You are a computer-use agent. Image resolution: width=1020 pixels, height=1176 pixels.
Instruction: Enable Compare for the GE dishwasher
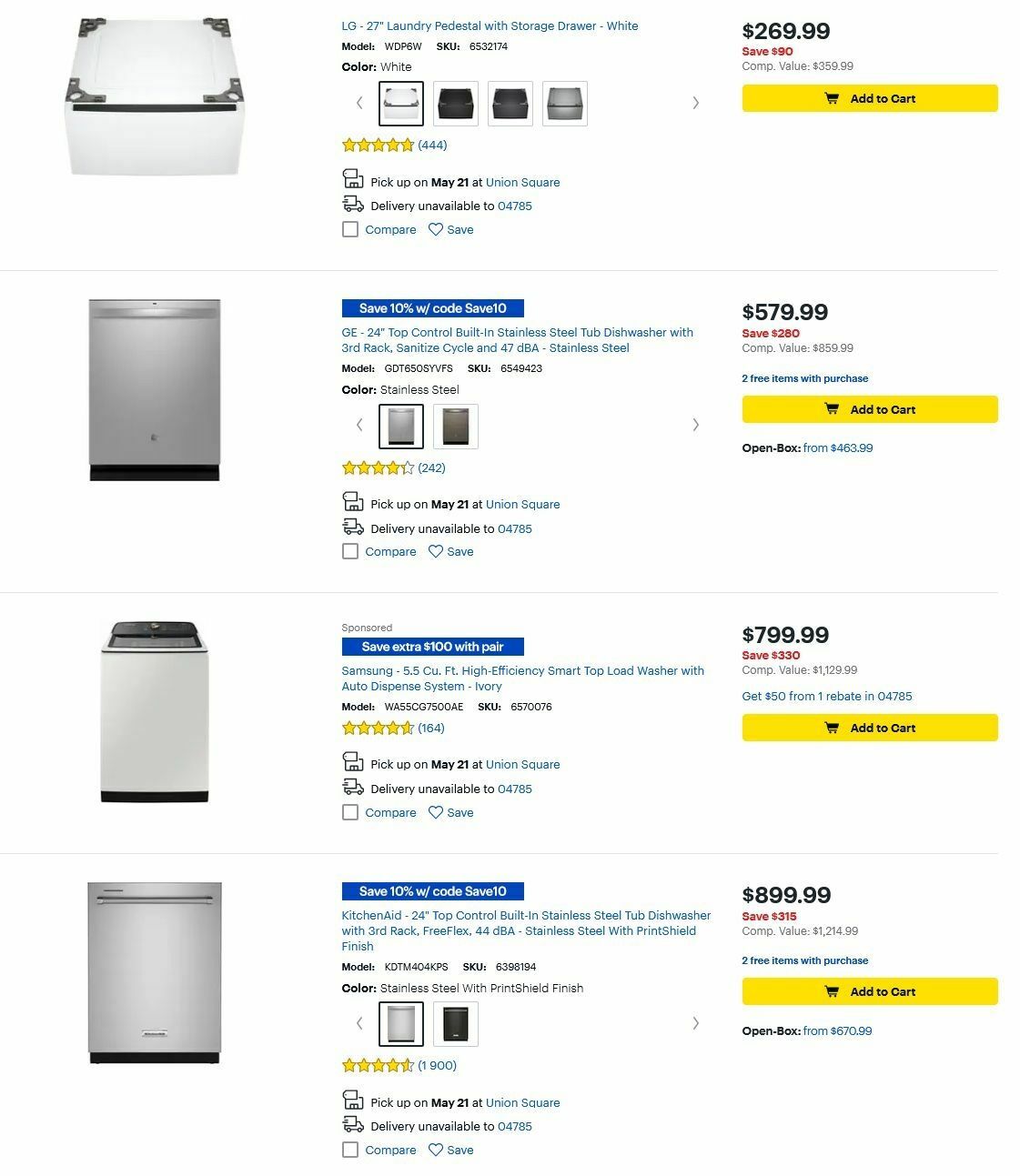[350, 551]
